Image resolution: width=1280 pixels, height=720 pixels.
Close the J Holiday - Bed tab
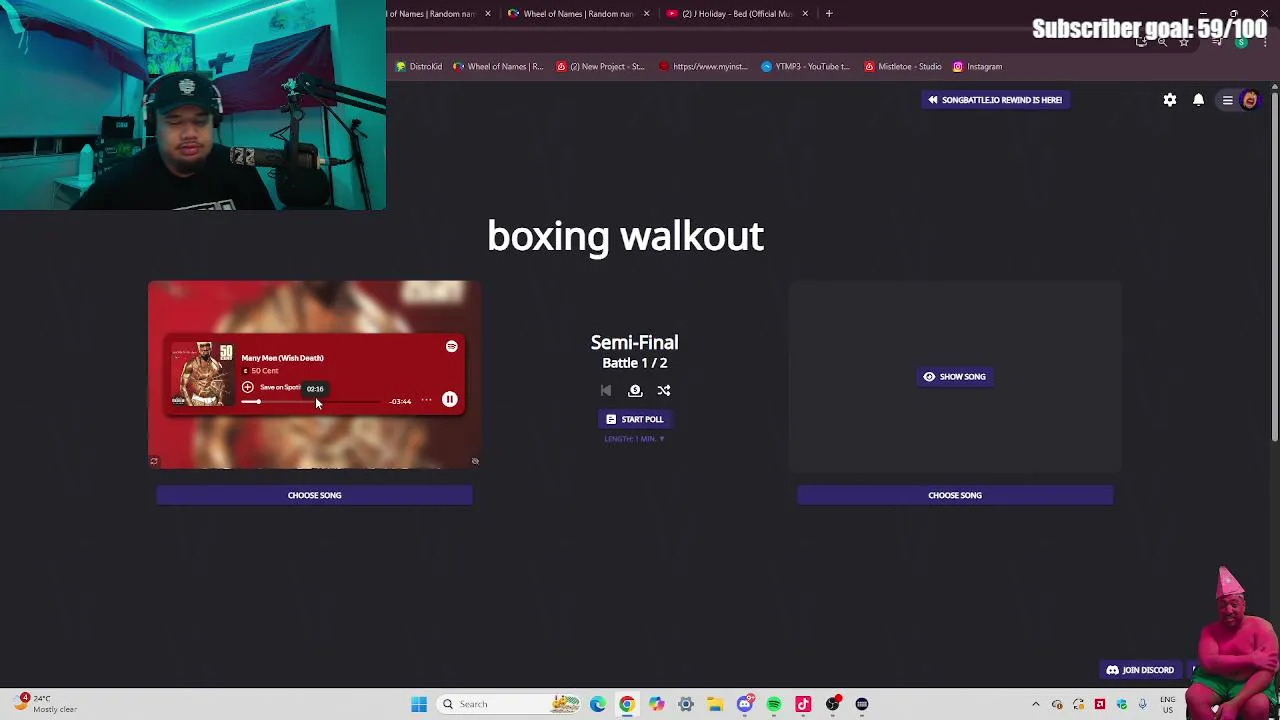pos(805,14)
